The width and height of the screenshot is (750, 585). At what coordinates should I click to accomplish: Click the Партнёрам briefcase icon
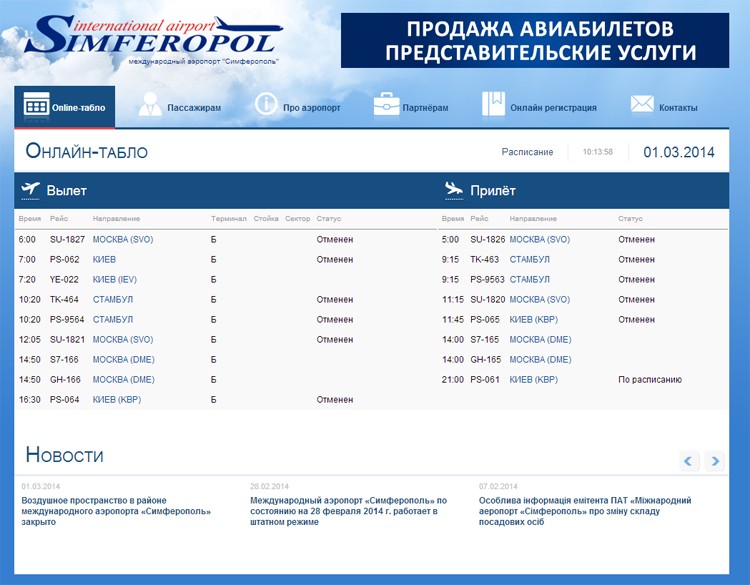tap(386, 104)
